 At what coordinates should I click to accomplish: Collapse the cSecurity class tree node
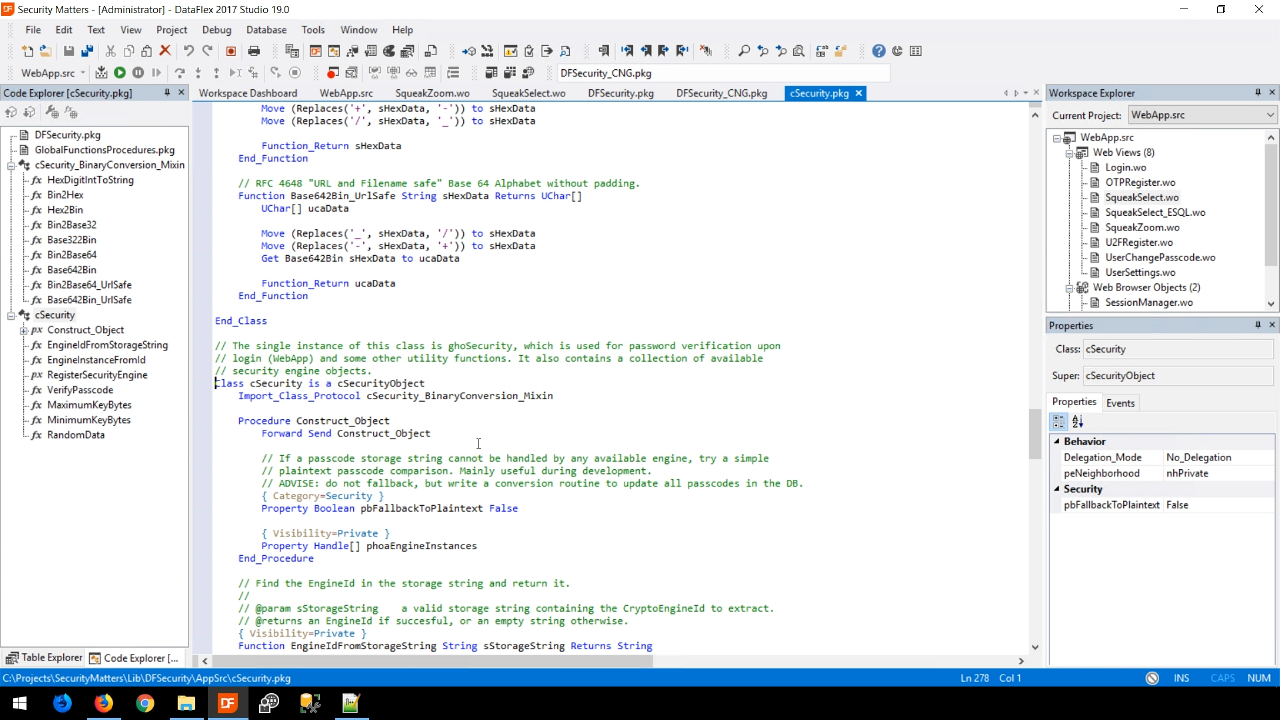[11, 315]
